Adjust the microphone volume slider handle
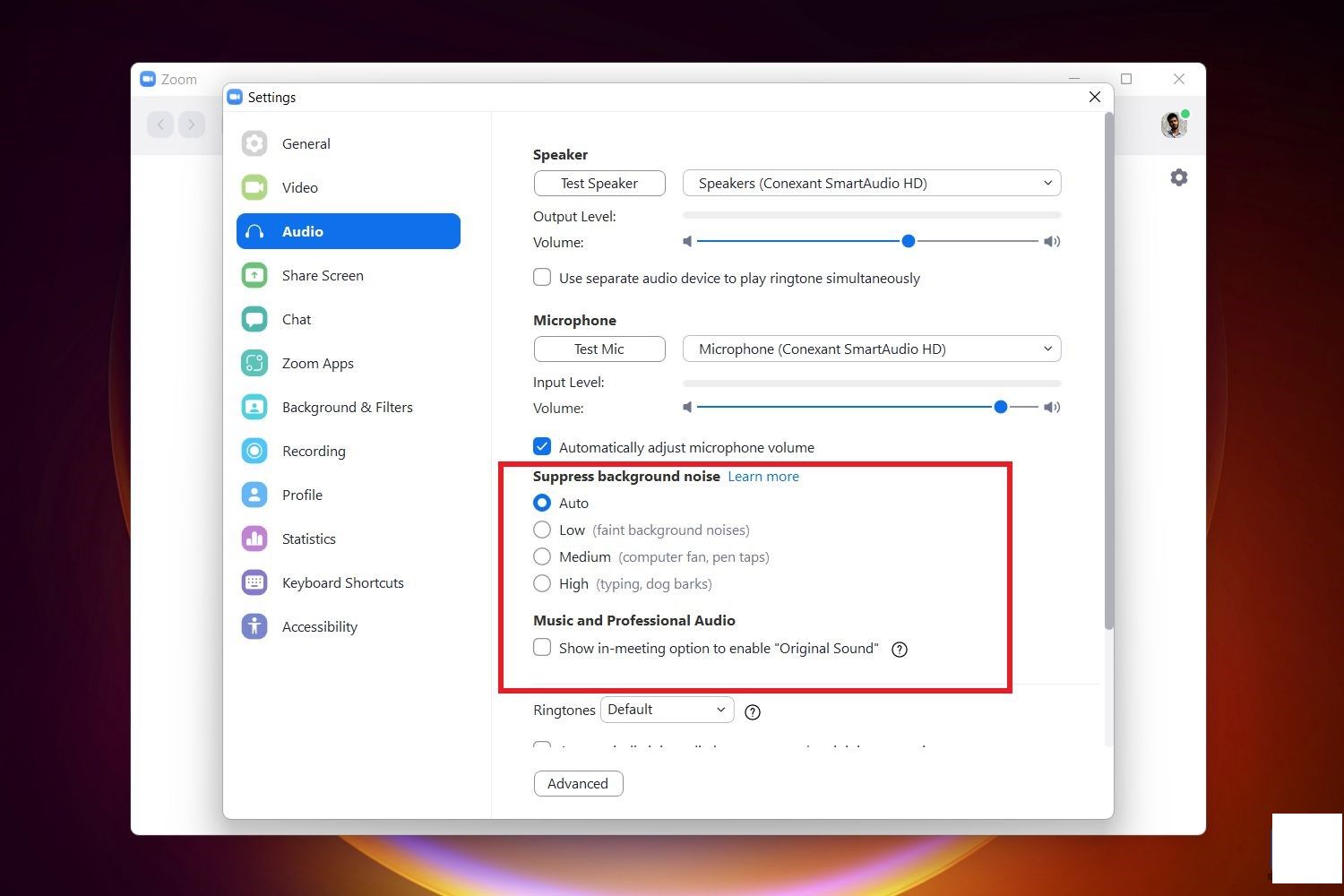Image resolution: width=1344 pixels, height=896 pixels. click(1001, 407)
